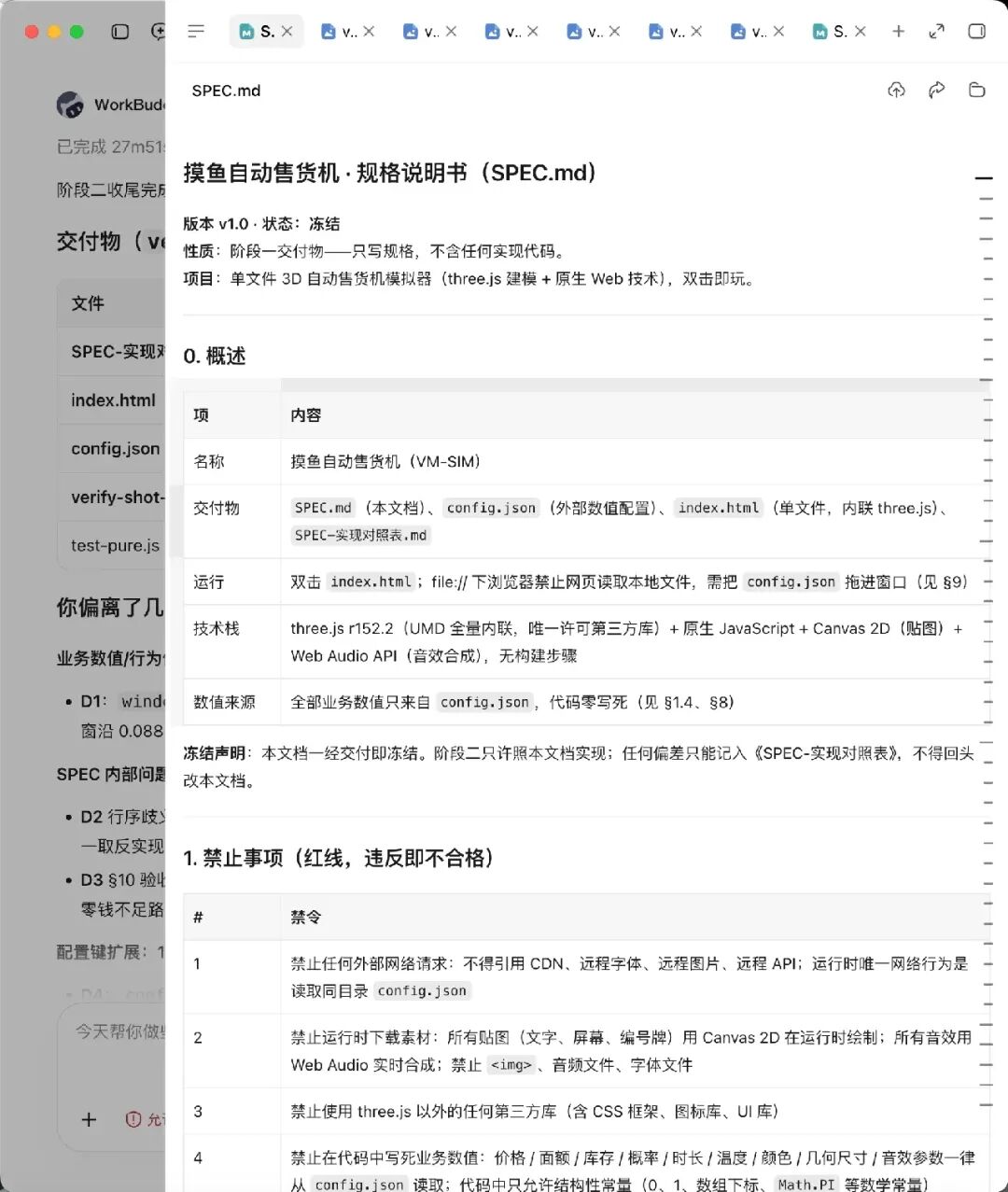Click the plus attach icon in WorkBuddy chat input
Screen dimensions: 1008x1192
(x=89, y=1119)
